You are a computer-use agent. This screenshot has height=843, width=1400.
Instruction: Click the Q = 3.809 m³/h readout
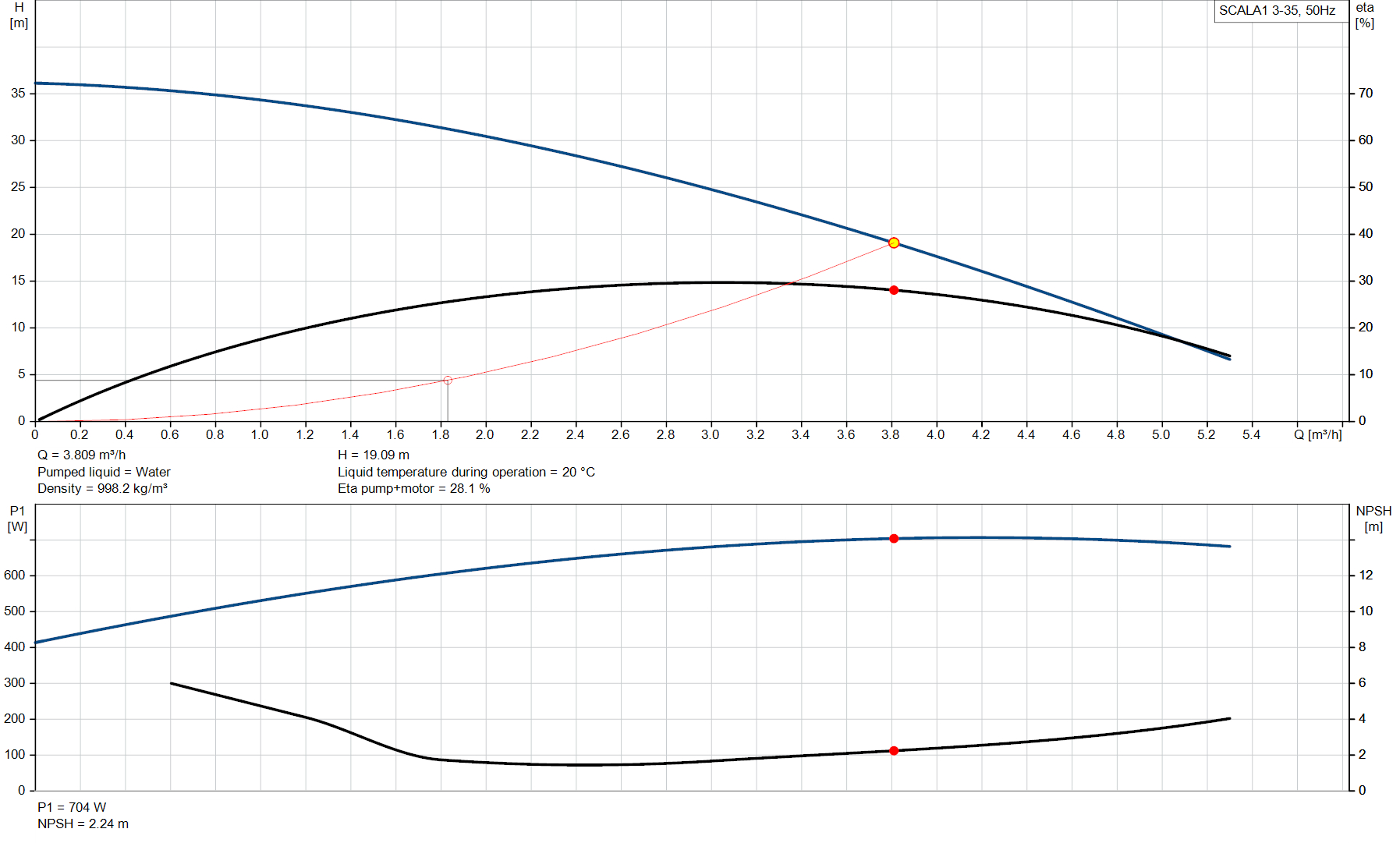(x=81, y=455)
